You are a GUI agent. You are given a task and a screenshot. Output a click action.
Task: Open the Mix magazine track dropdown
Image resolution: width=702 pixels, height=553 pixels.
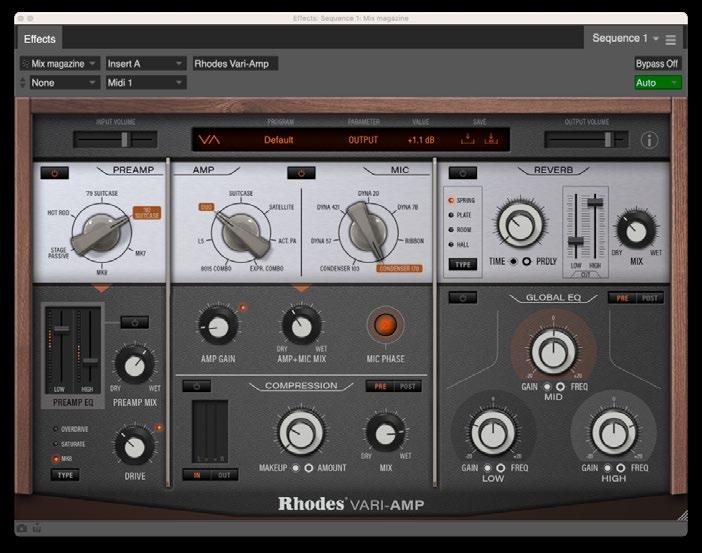click(59, 64)
